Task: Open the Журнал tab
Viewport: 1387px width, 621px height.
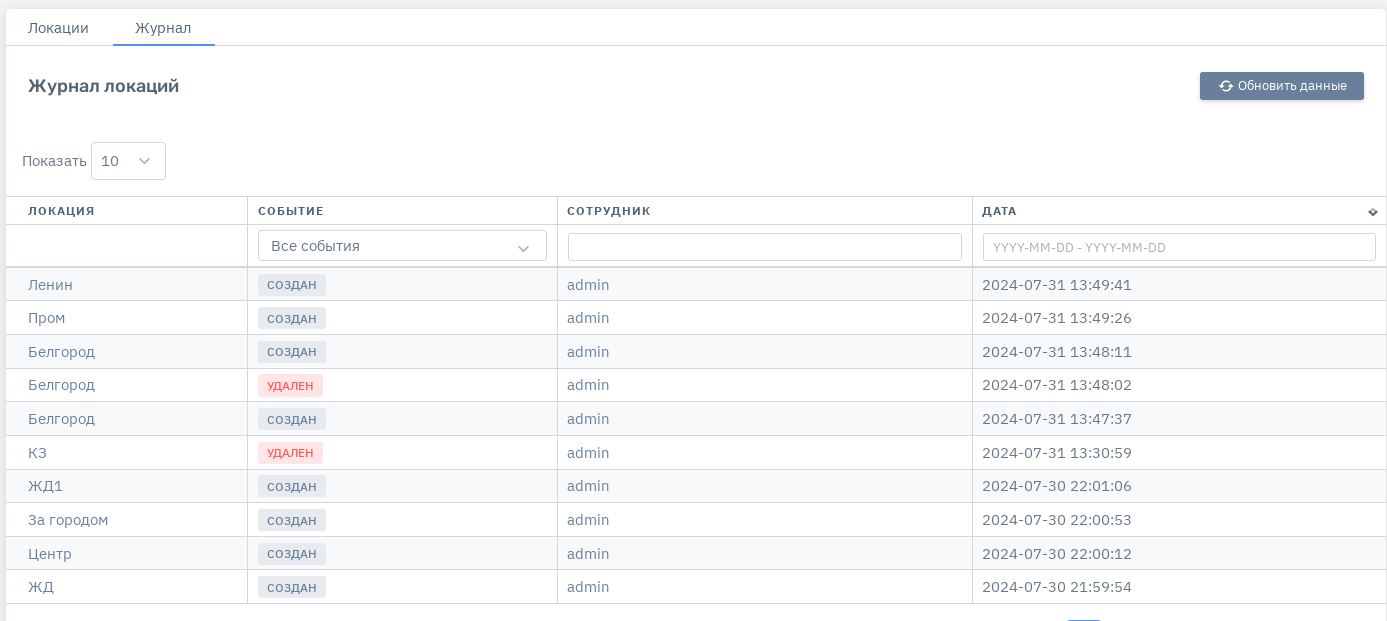Action: coord(163,28)
